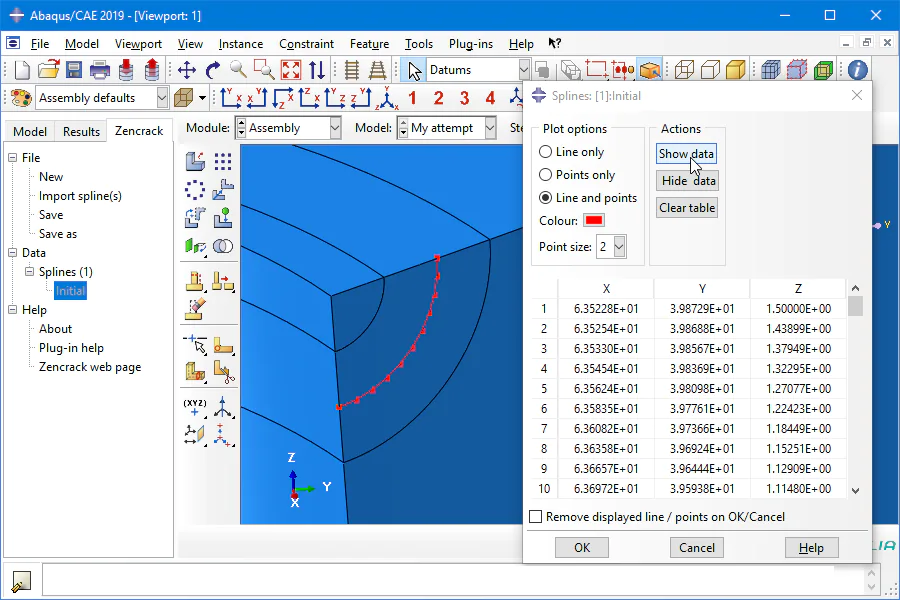Click the Create Datum Plane icon
Image resolution: width=900 pixels, height=600 pixels.
coord(195,433)
